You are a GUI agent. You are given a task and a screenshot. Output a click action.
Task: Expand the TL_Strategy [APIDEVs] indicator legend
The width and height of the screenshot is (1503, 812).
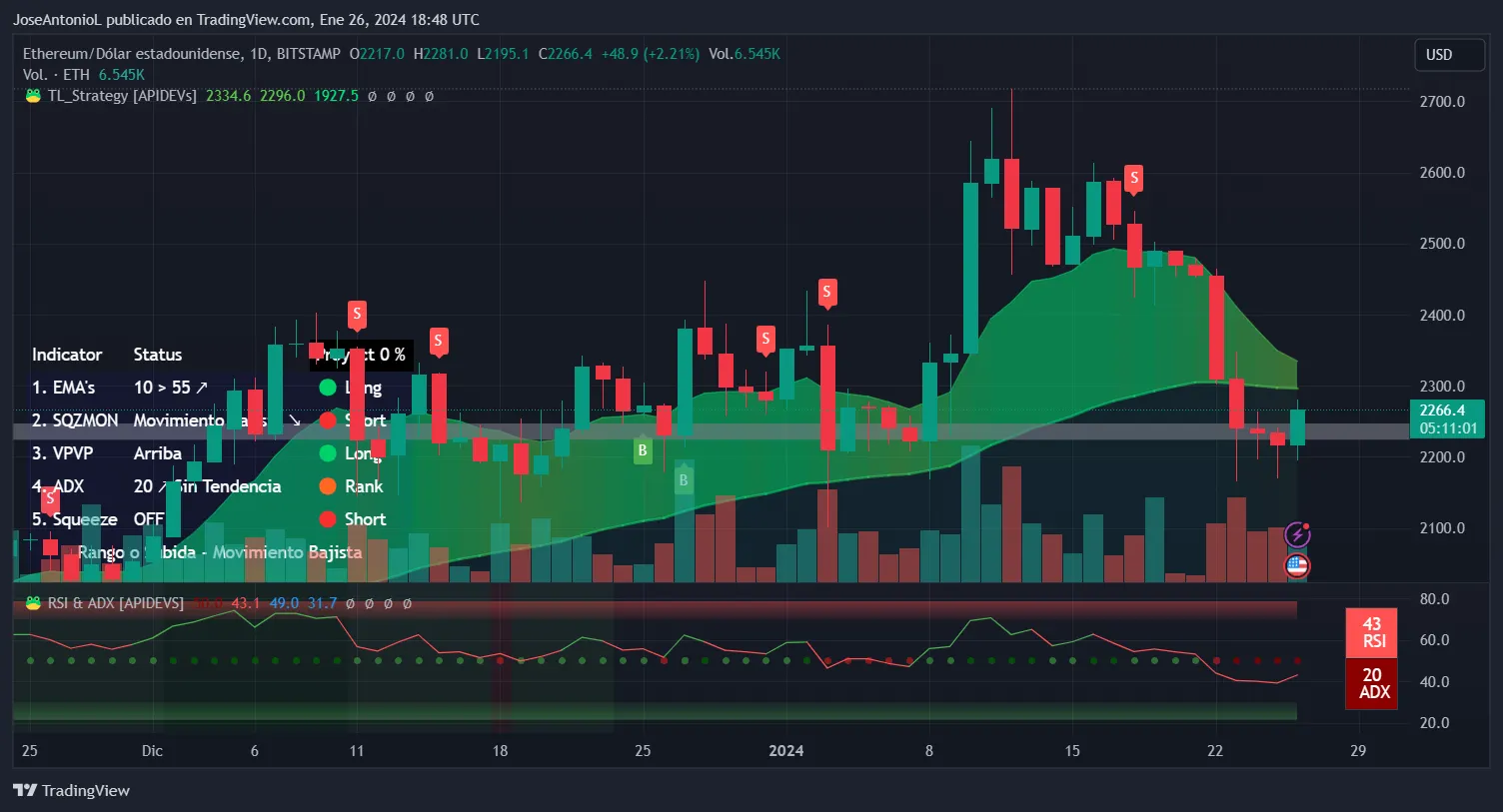(x=122, y=96)
